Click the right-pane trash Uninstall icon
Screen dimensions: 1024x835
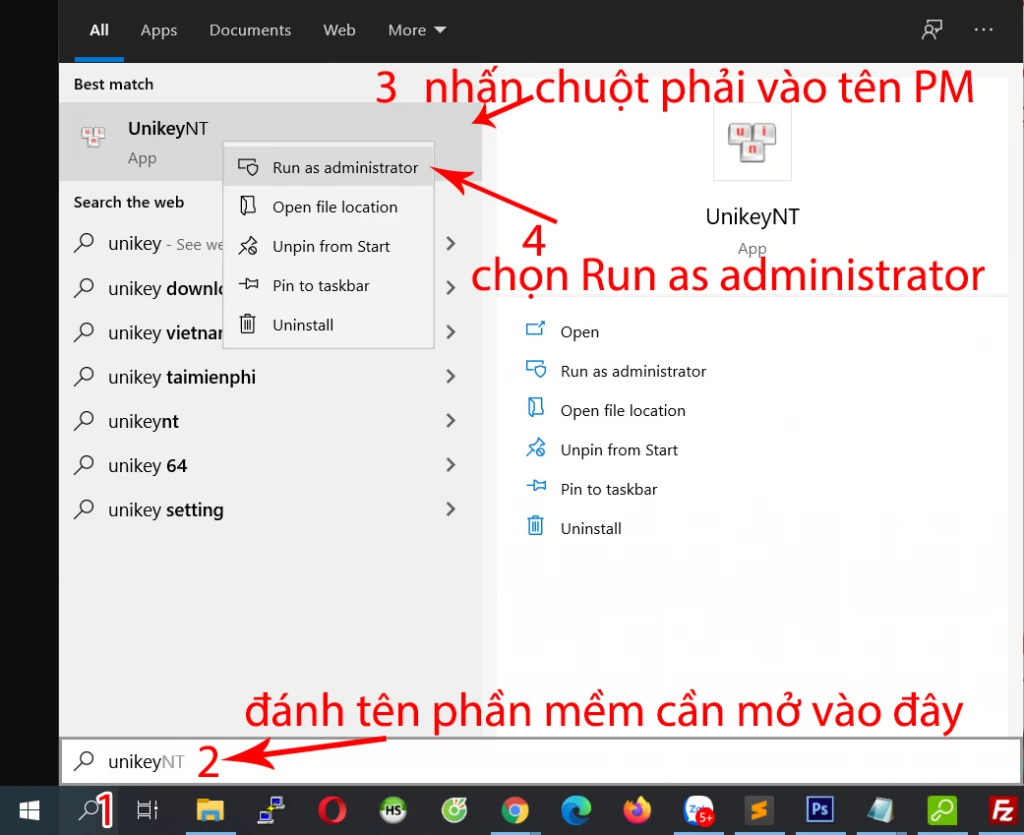(535, 526)
